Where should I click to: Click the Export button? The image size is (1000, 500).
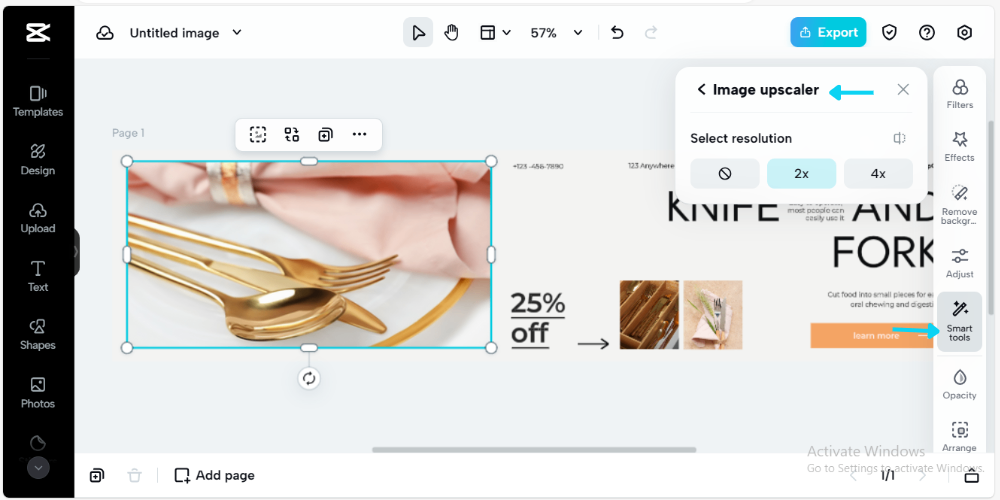coord(828,32)
